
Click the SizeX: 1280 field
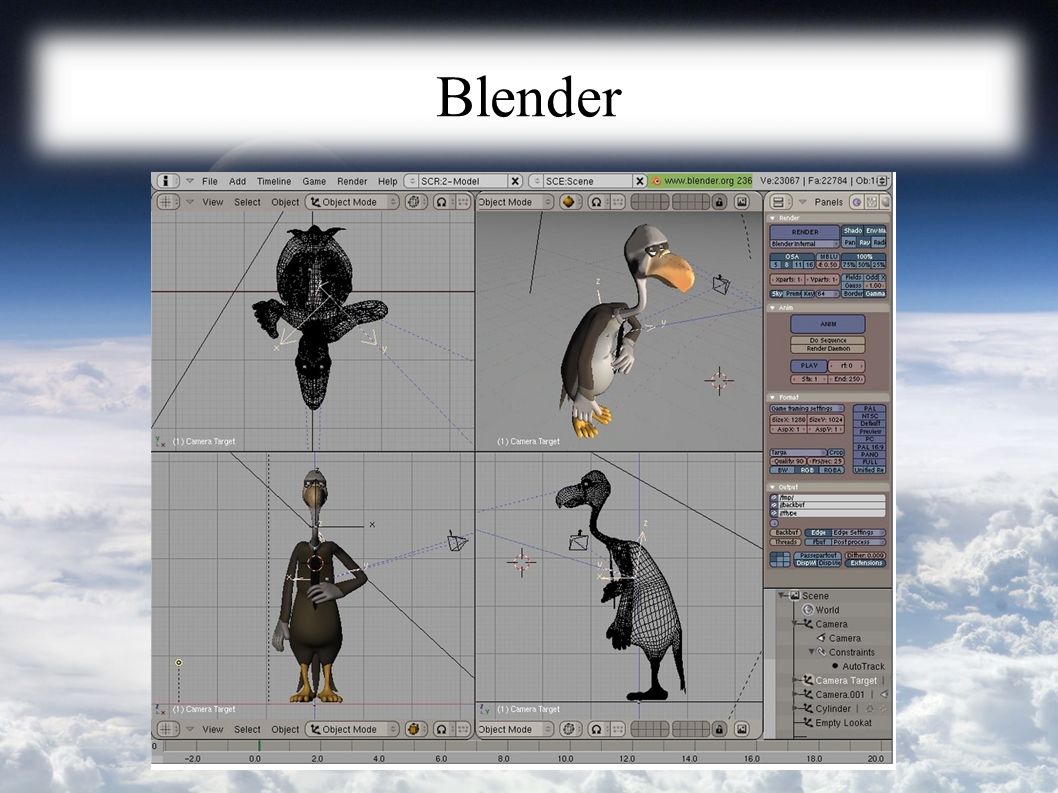788,420
